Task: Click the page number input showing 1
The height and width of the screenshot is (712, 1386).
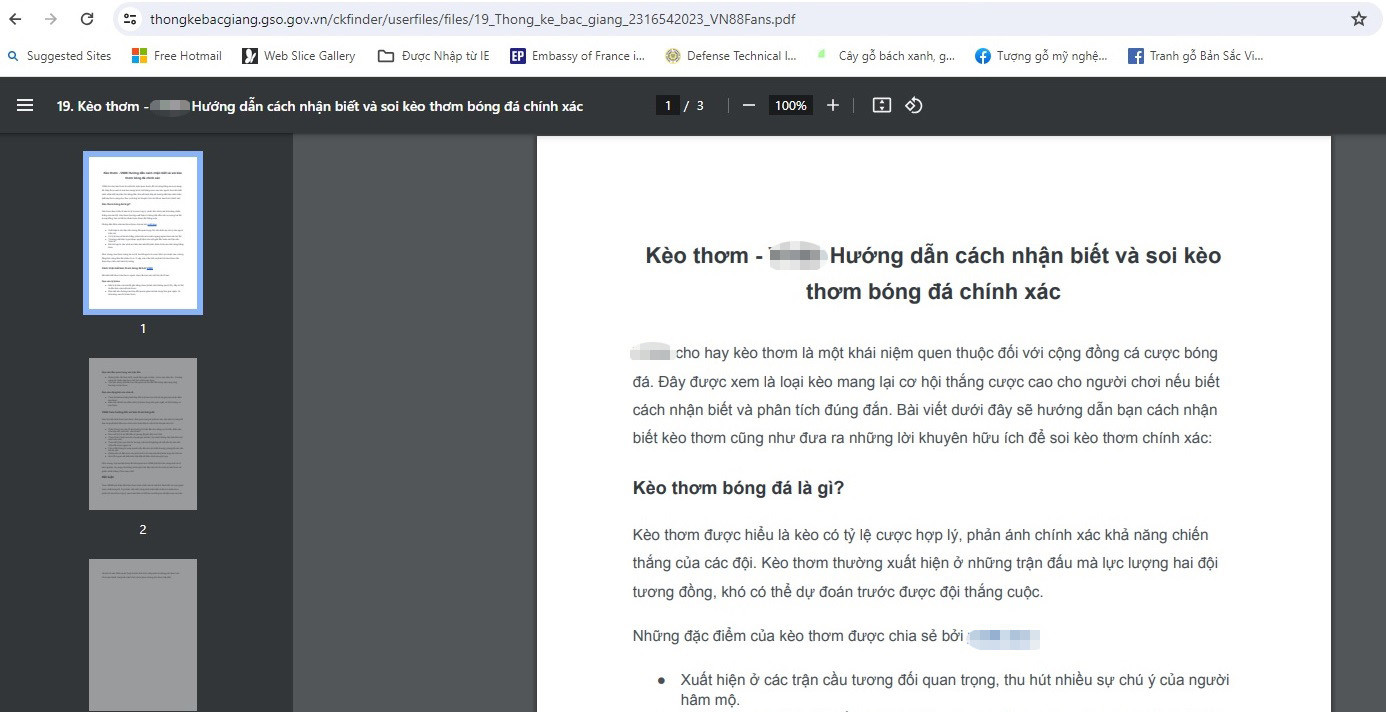Action: pyautogui.click(x=667, y=104)
